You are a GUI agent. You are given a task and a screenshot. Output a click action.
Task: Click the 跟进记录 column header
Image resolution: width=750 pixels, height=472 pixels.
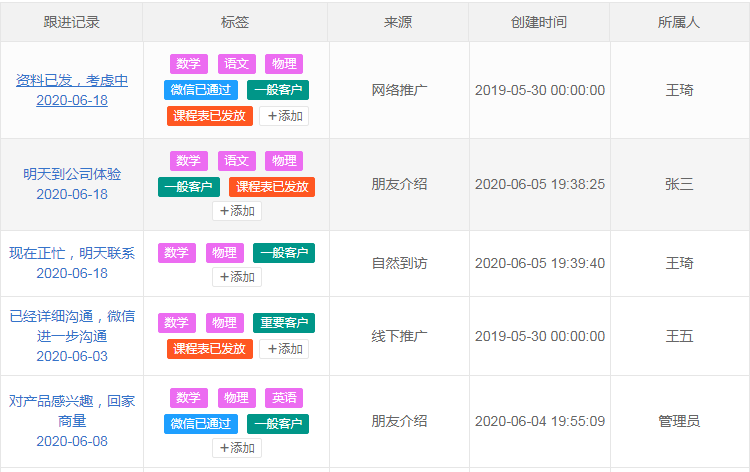point(72,22)
